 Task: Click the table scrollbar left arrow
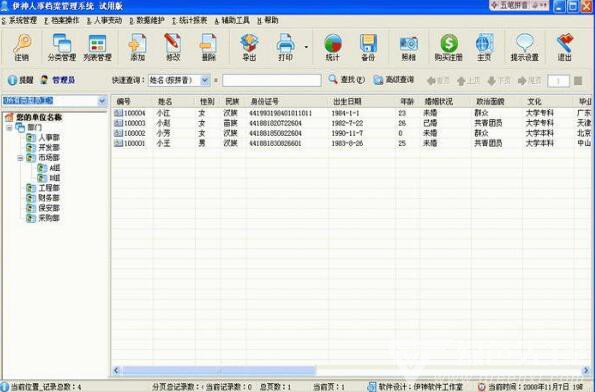116,370
